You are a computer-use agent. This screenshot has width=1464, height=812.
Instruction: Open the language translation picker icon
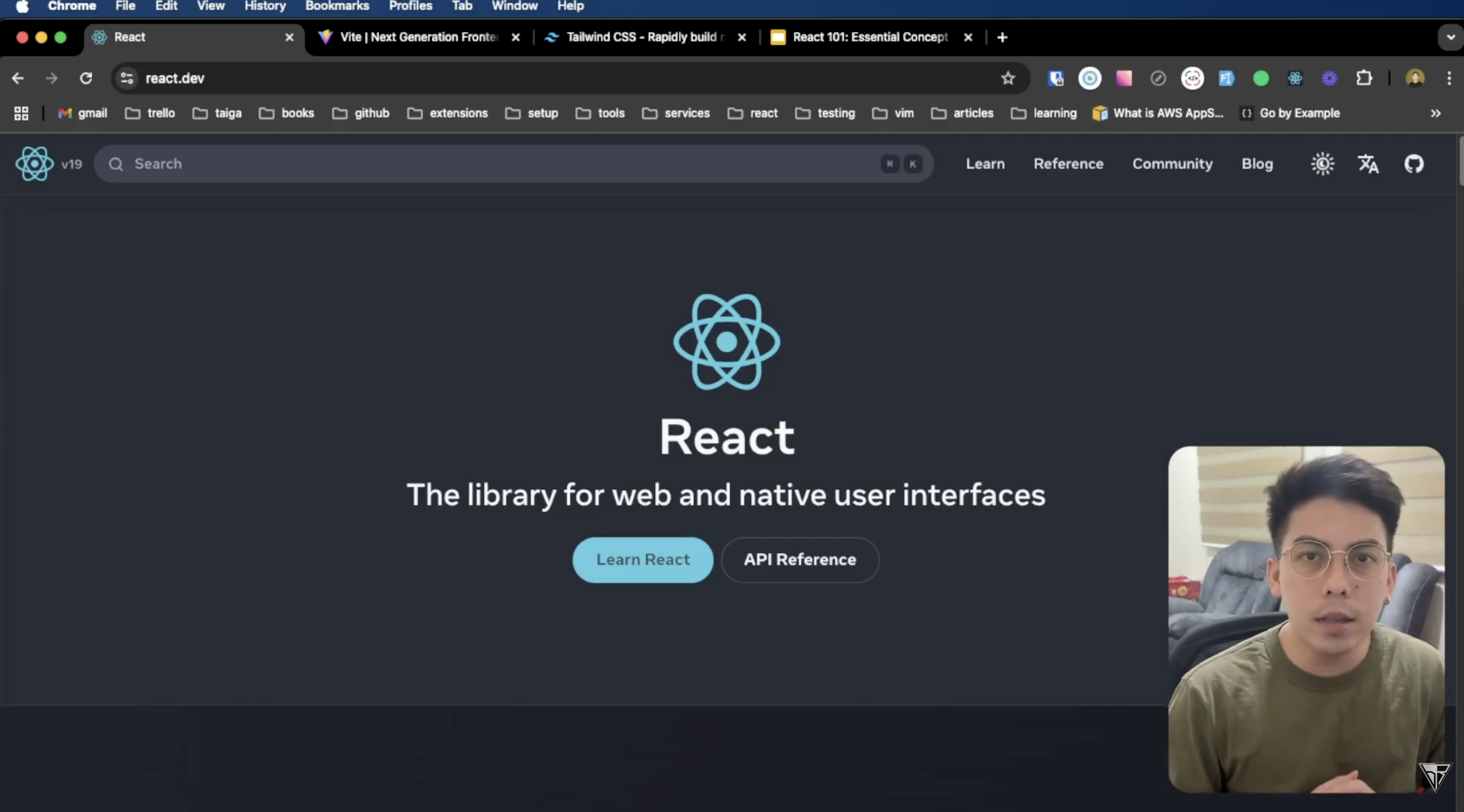(x=1368, y=164)
